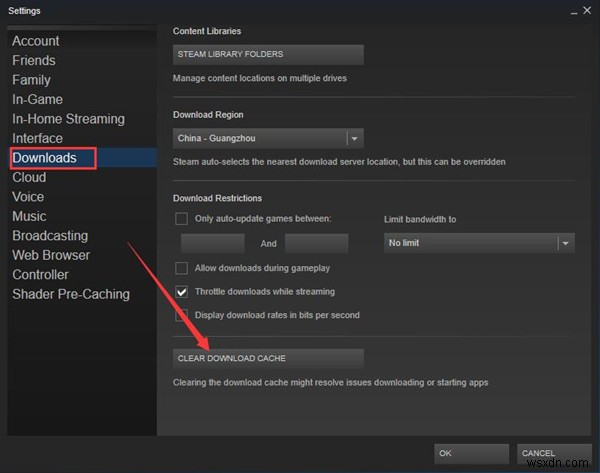
Task: Click the Limit bandwidth to label
Action: (420, 219)
